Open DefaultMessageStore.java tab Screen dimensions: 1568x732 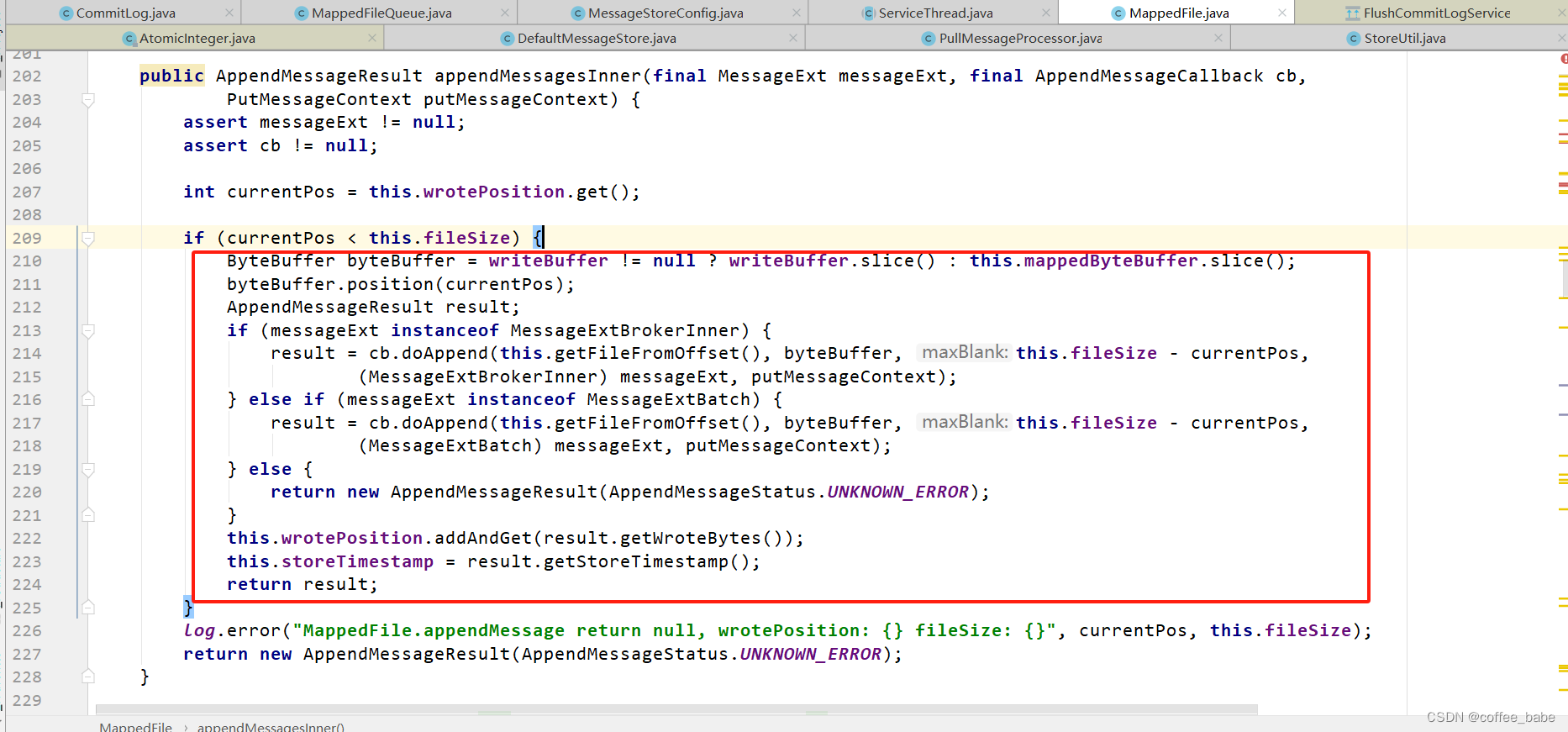[596, 38]
